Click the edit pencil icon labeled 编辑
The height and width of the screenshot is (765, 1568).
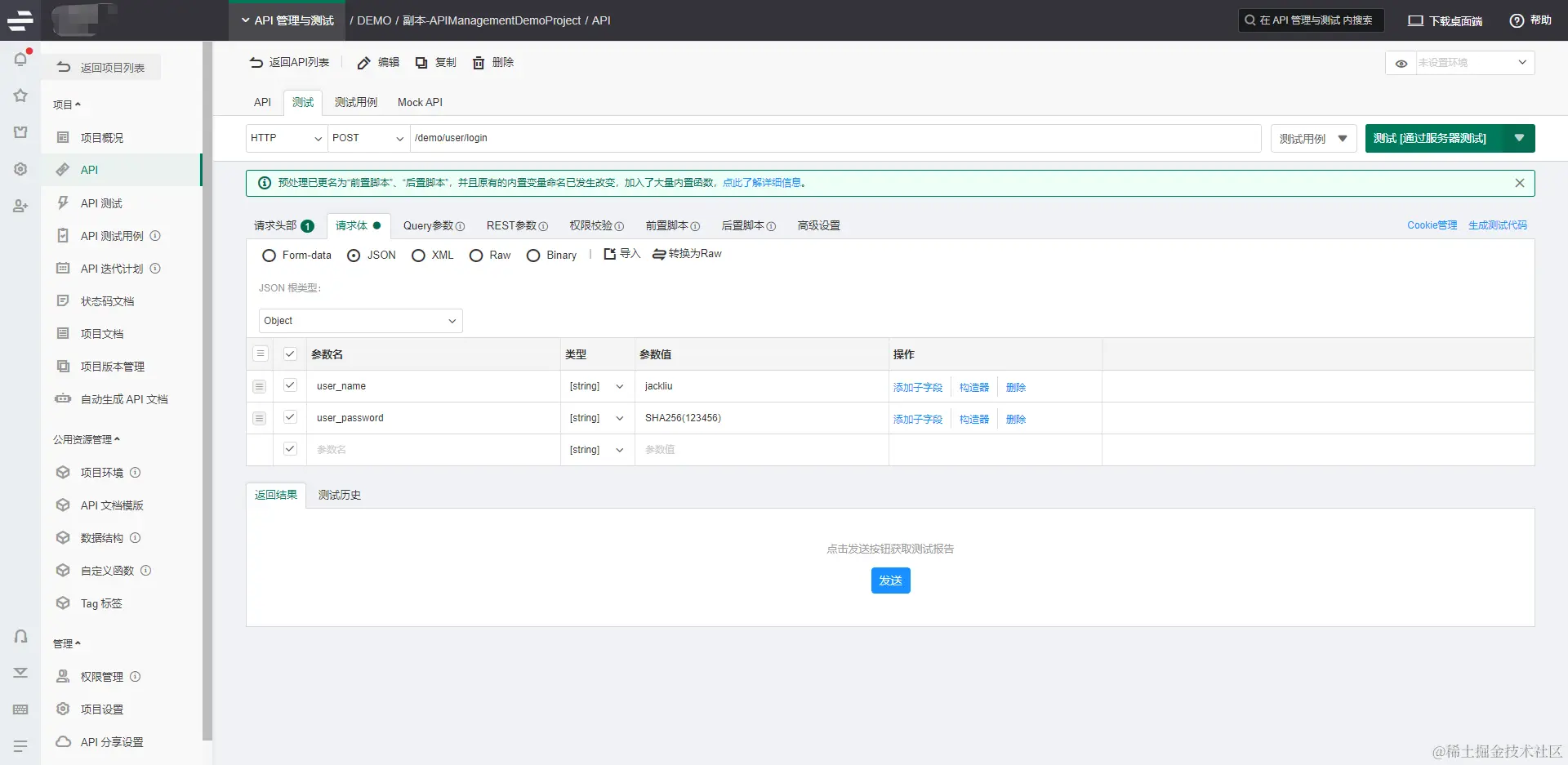[364, 63]
